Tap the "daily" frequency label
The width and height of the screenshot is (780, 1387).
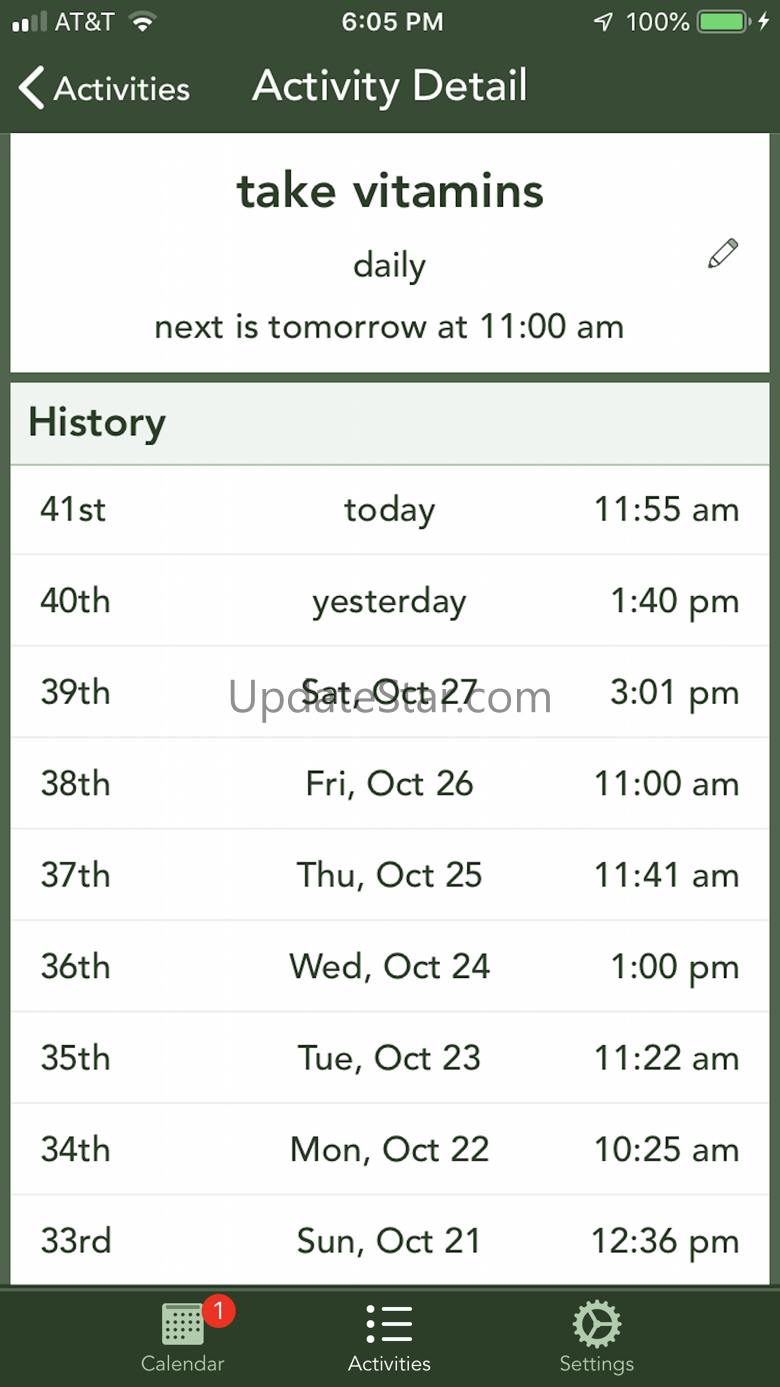coord(390,266)
